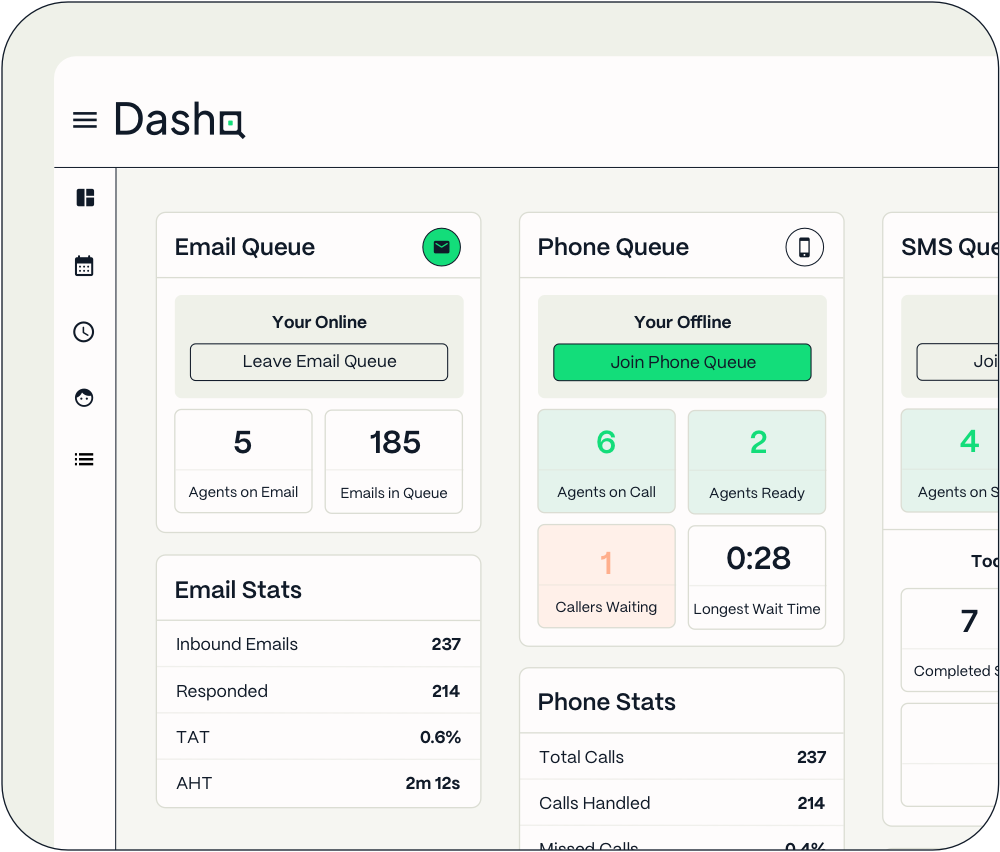Select the 185 Emails in Queue tile
1000x852 pixels.
point(394,461)
